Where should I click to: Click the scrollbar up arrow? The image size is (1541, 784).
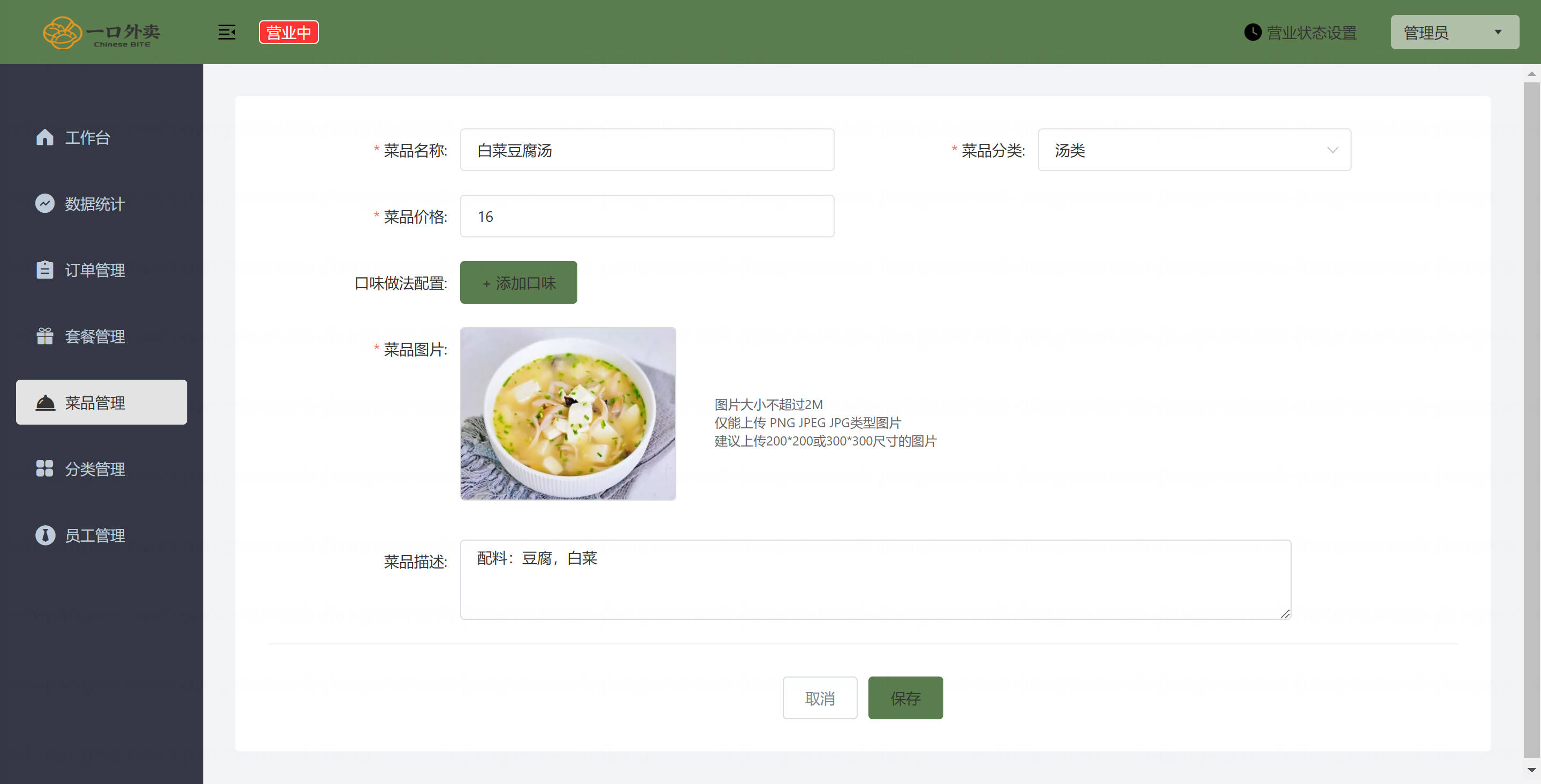click(x=1531, y=74)
